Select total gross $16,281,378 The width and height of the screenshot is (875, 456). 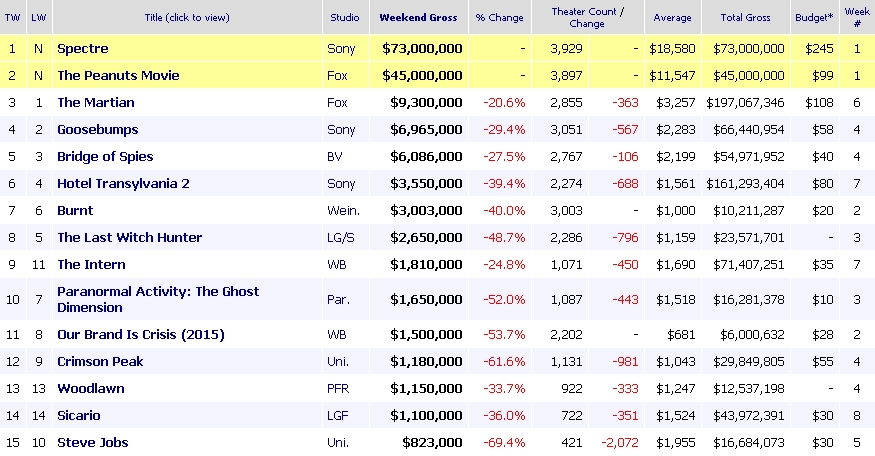749,300
